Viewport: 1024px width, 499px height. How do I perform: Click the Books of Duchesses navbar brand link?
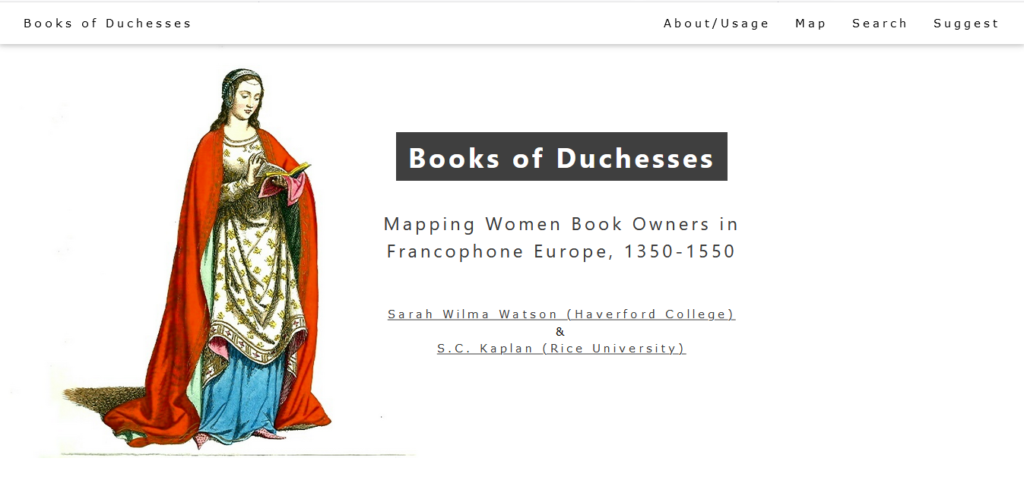click(x=107, y=23)
